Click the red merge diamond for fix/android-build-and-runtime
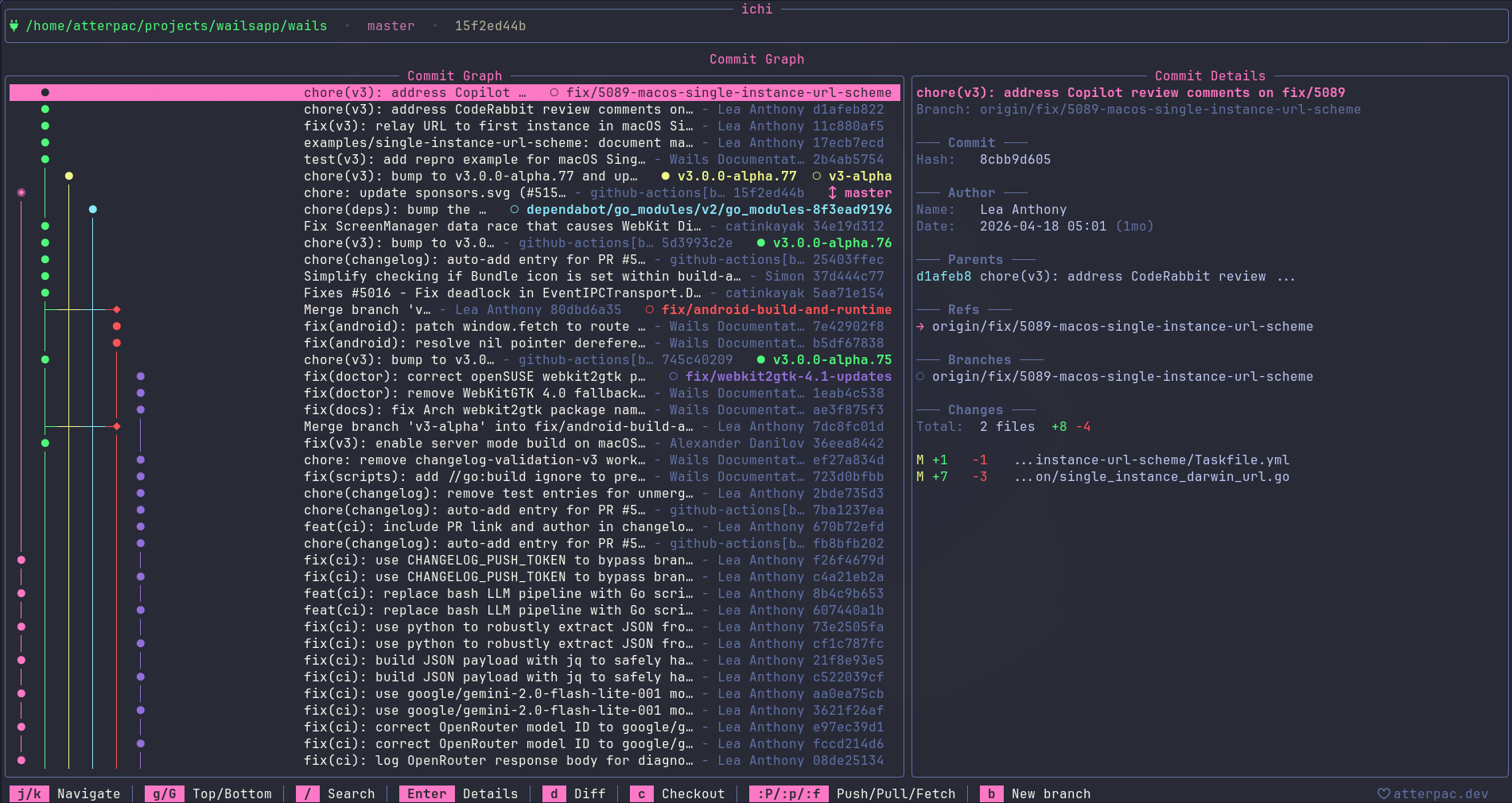Image resolution: width=1512 pixels, height=803 pixels. click(x=117, y=309)
